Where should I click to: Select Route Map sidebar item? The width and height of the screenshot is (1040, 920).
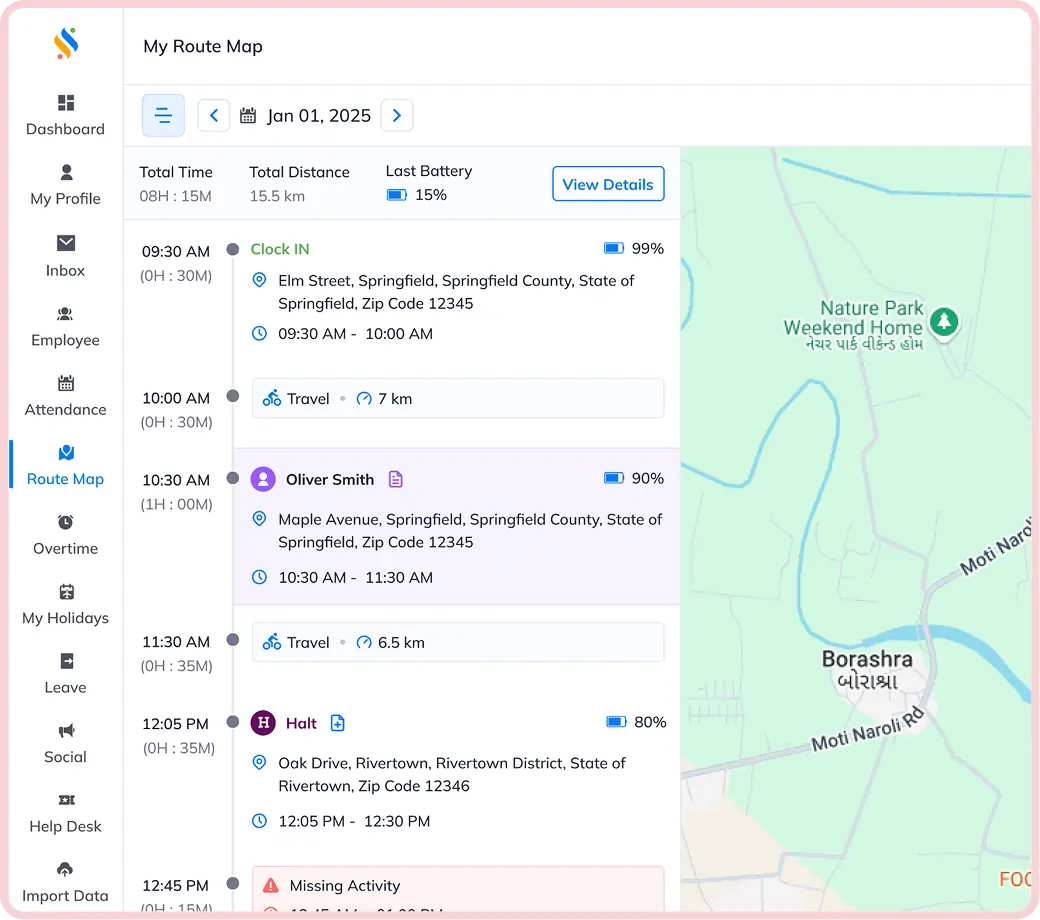pyautogui.click(x=65, y=466)
